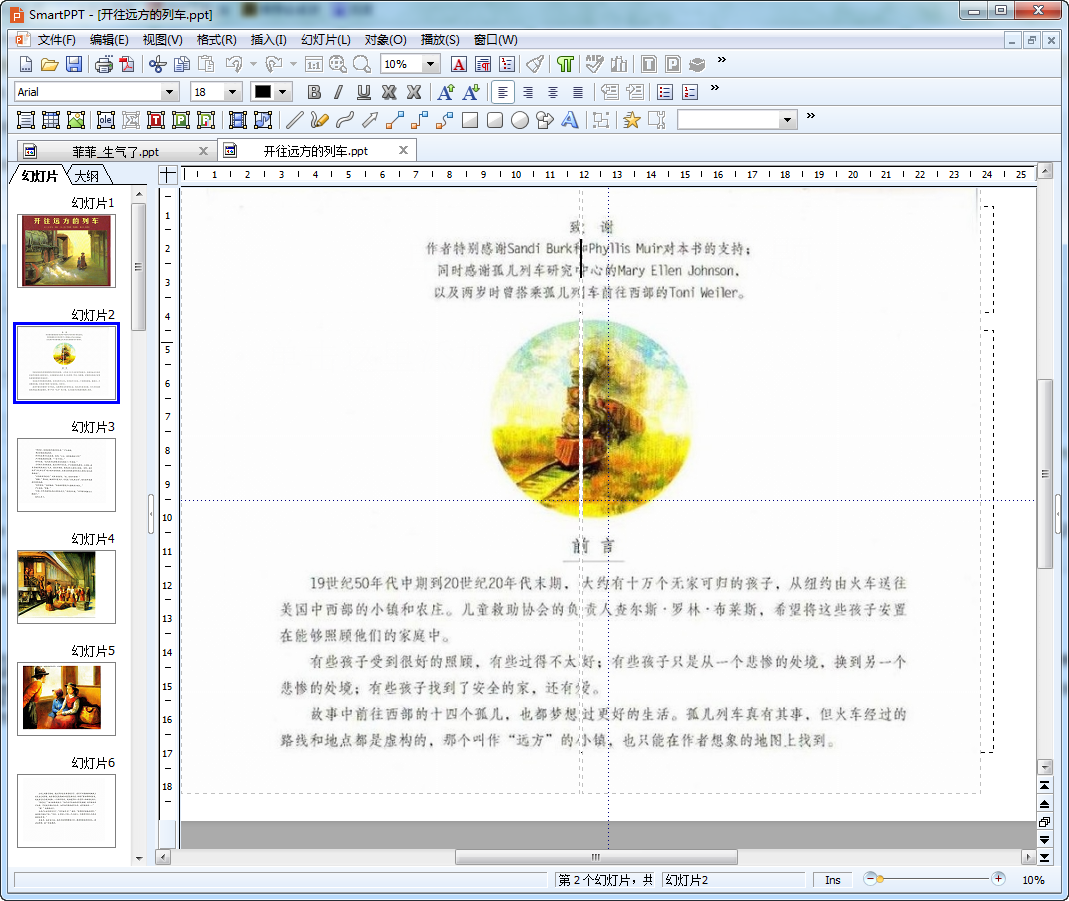Expand the standard toolbar overflow chevron
Image resolution: width=1069 pixels, height=901 pixels.
point(722,60)
